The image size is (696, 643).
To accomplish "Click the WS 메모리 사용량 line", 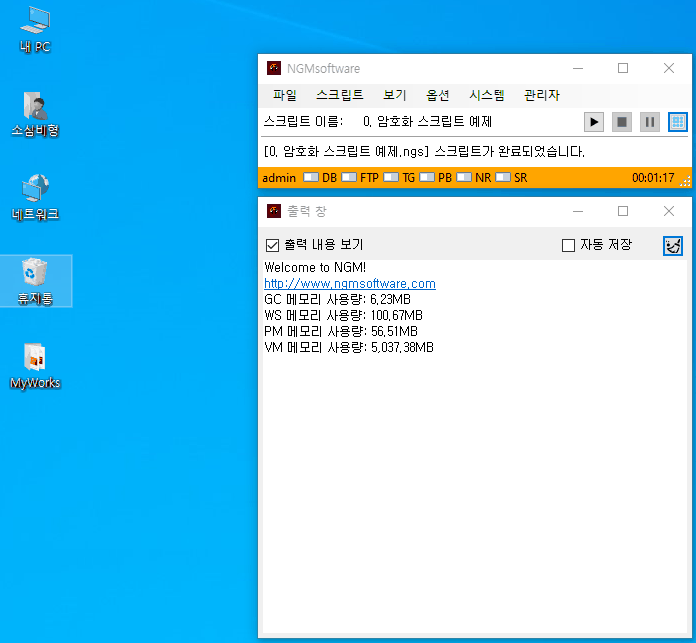I will (x=343, y=316).
